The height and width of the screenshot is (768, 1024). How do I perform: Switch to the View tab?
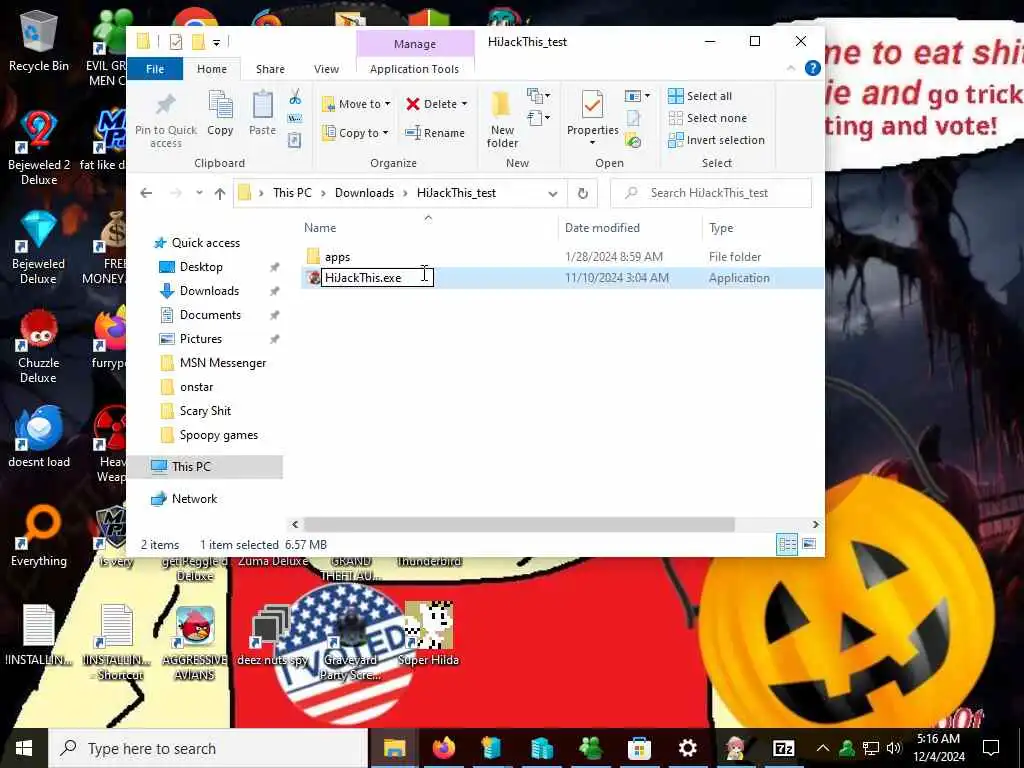point(326,69)
